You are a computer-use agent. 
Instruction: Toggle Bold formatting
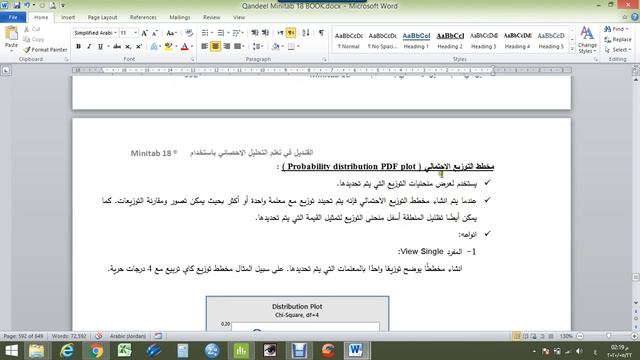(78, 47)
